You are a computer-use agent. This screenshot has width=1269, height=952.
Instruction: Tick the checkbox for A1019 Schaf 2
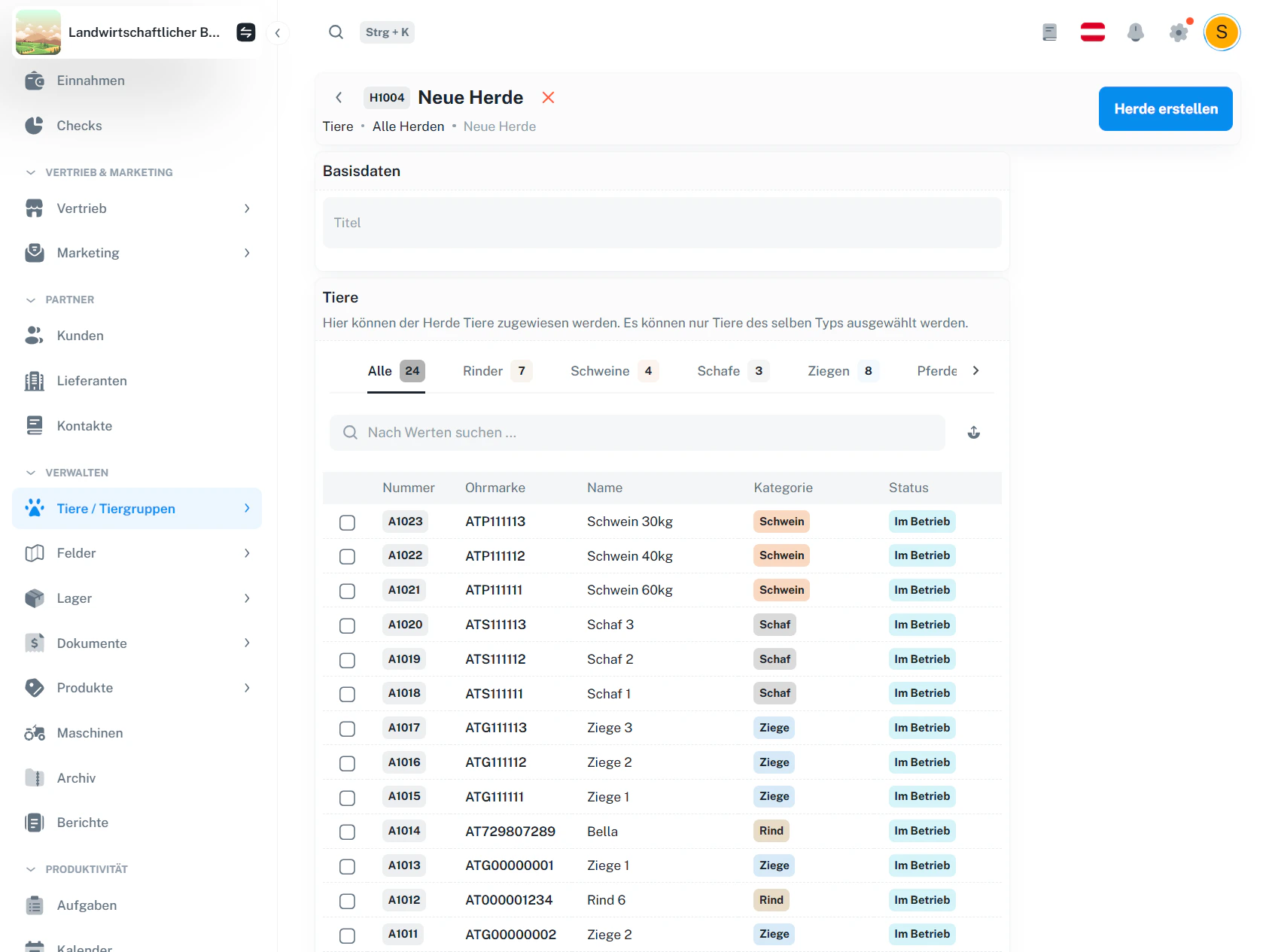point(347,660)
